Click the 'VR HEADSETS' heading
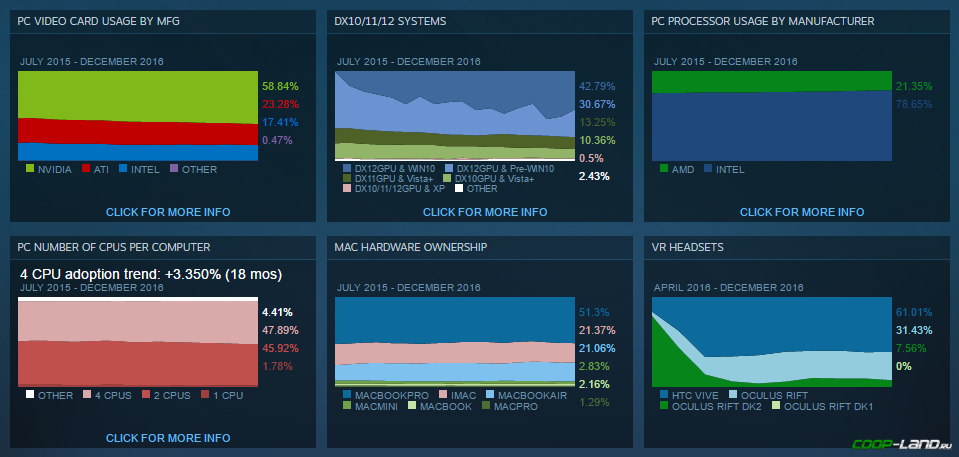 click(687, 247)
